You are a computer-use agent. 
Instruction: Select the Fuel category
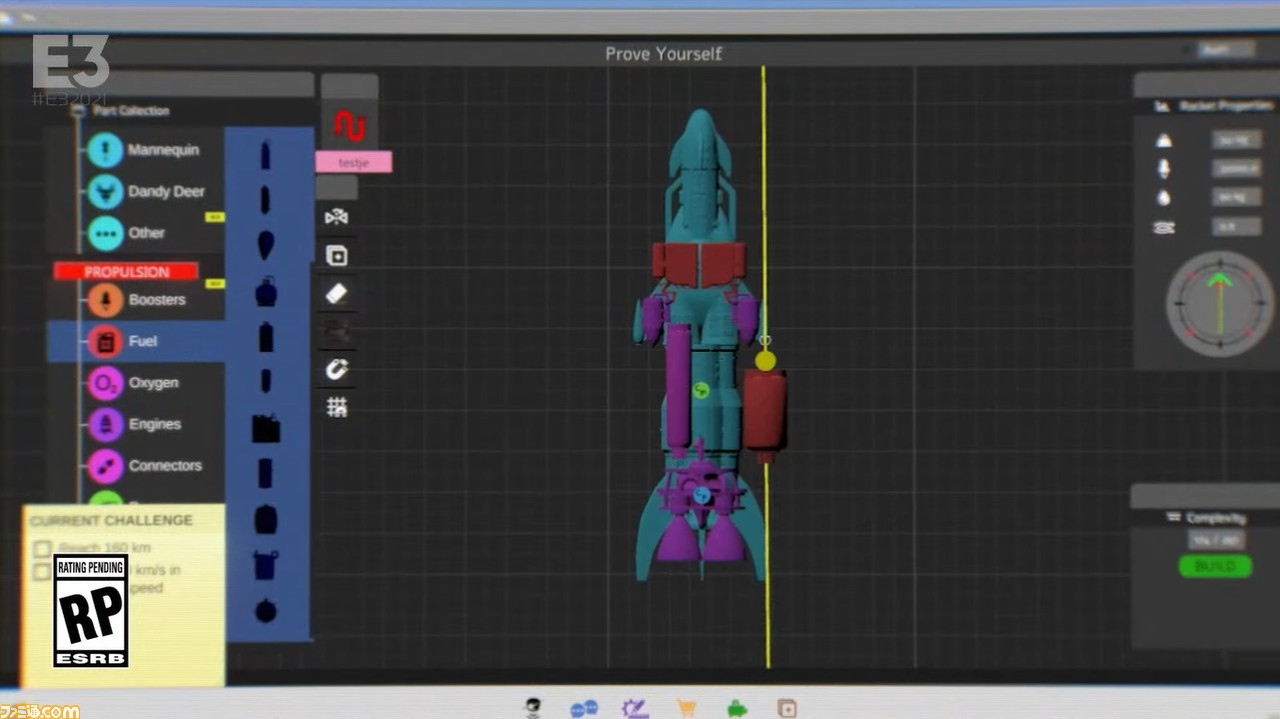click(x=136, y=341)
